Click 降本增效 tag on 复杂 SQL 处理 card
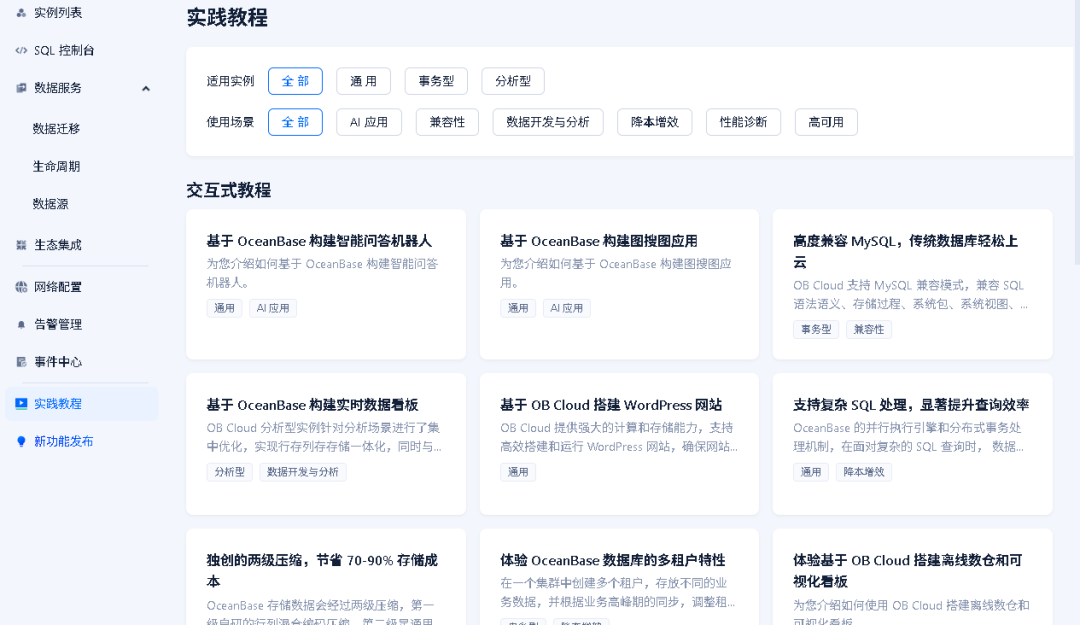Screen dimensions: 1080x625 pyautogui.click(x=864, y=472)
